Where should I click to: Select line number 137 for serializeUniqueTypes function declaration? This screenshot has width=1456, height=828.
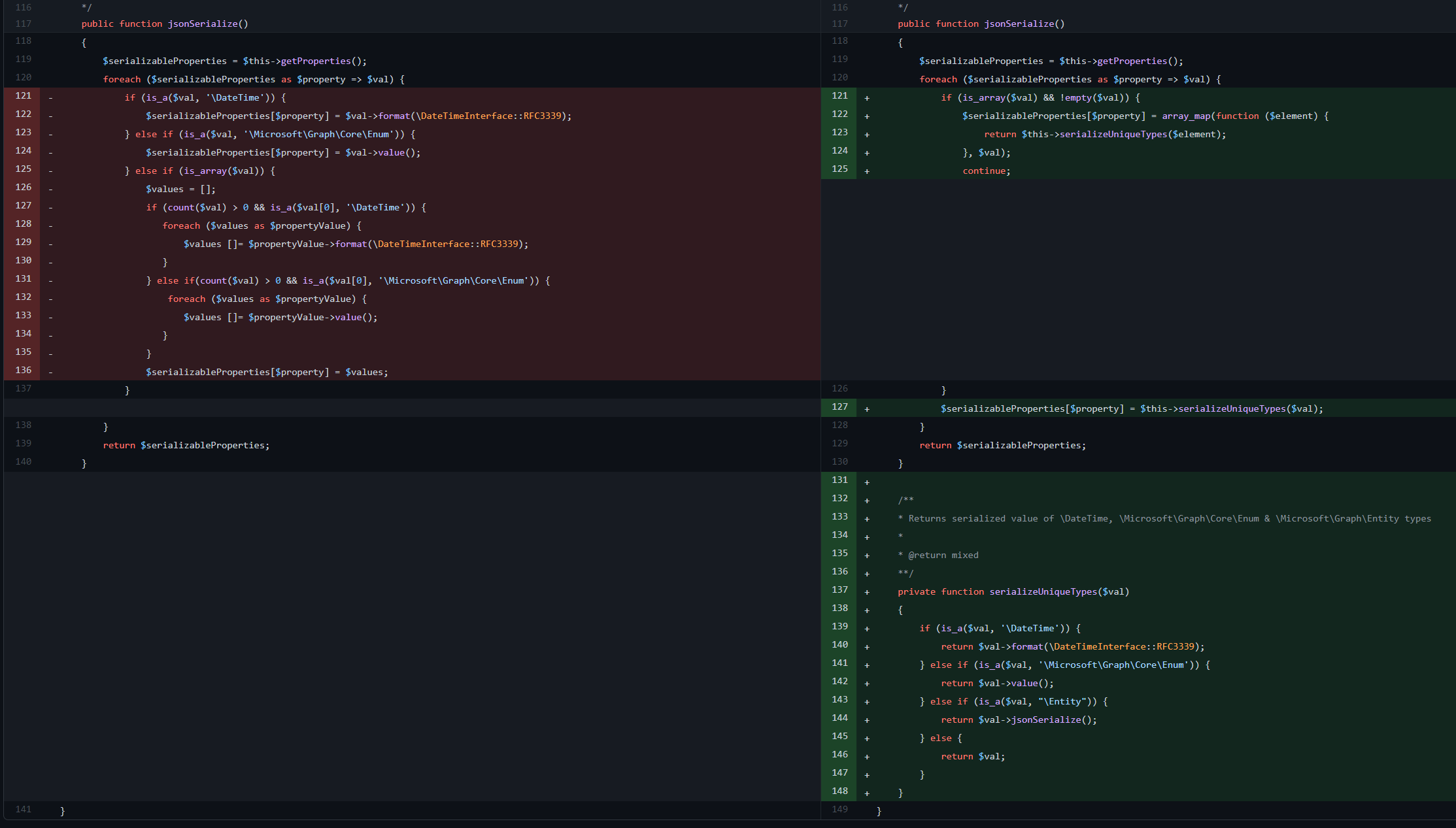839,590
